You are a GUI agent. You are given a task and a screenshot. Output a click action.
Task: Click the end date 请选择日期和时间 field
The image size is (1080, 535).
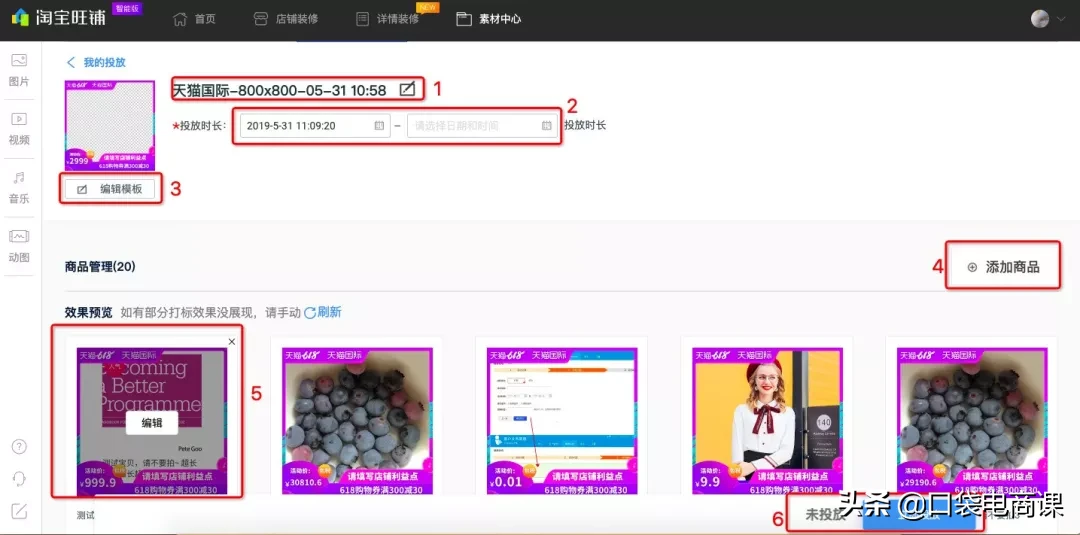point(482,125)
